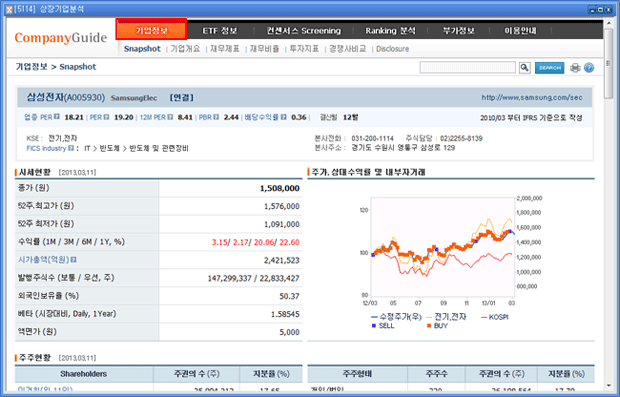The image size is (620, 397).
Task: Click the magnifier search icon
Action: tap(524, 68)
